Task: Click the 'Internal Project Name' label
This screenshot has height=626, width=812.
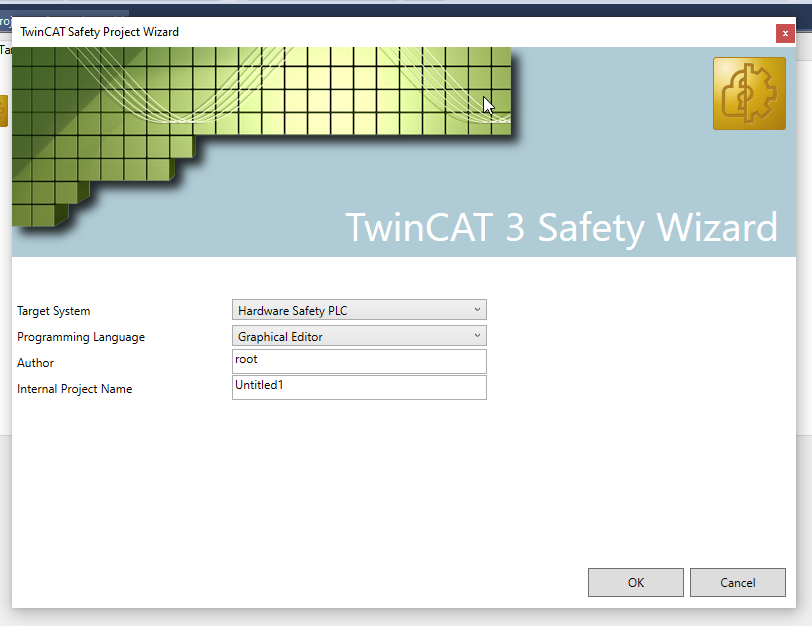Action: (75, 389)
